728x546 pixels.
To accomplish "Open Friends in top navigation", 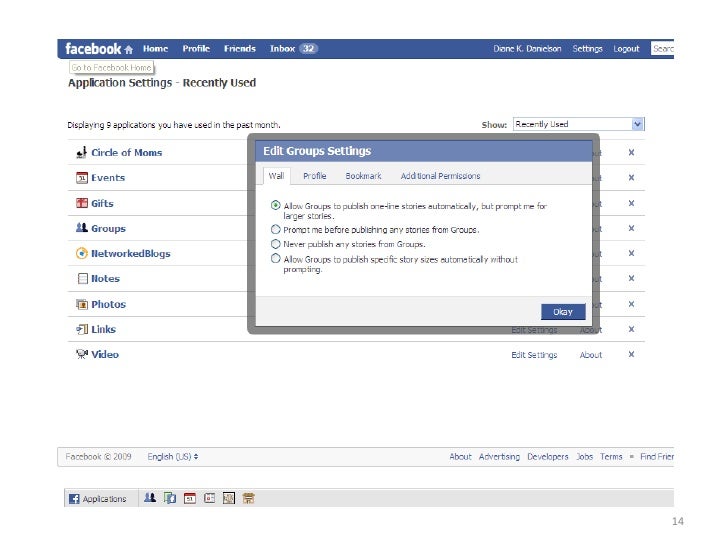I will point(240,49).
